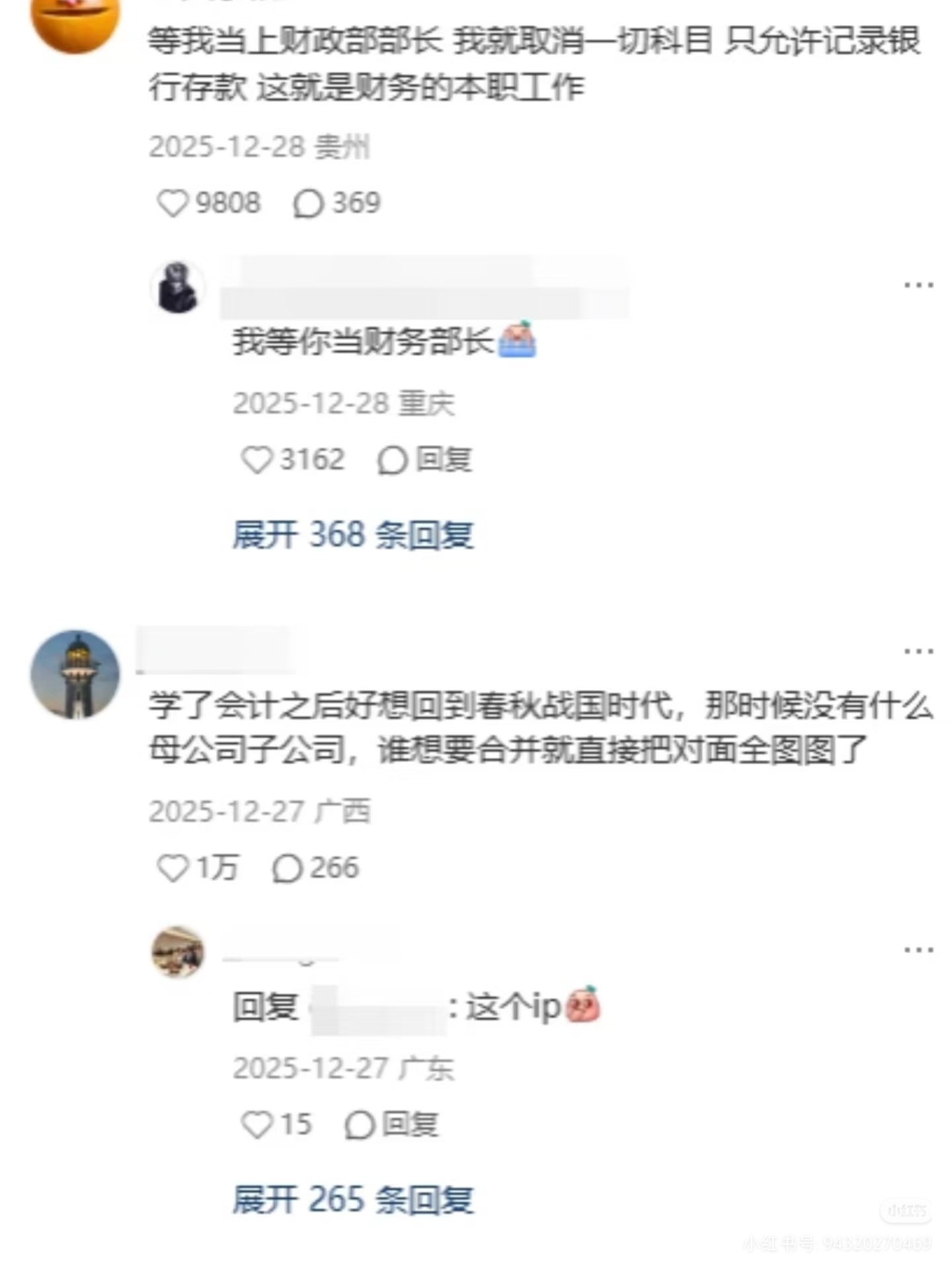Open the dark figure avatar profile
Screen dimensions: 952x1270
pos(177,288)
